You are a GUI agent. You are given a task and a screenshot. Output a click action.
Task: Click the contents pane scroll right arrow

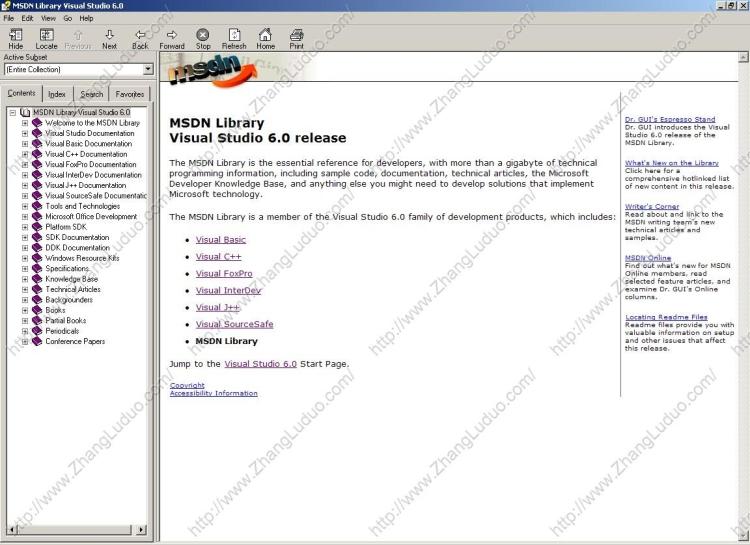pos(141,530)
